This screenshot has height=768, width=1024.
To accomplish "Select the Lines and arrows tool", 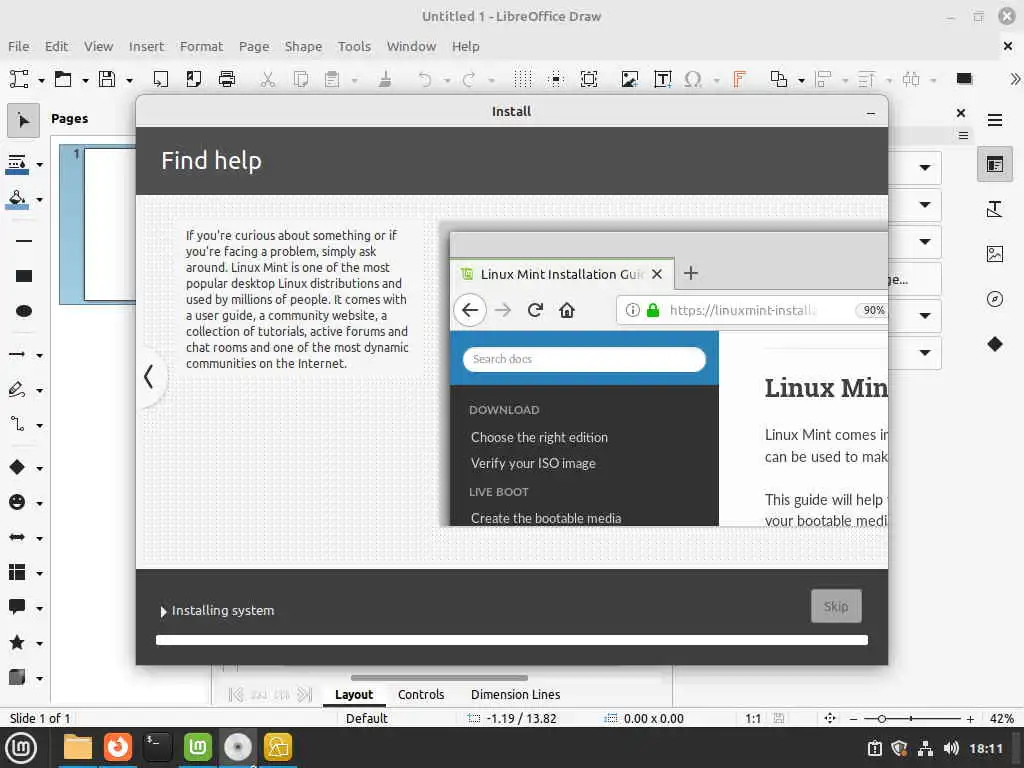I will click(17, 354).
